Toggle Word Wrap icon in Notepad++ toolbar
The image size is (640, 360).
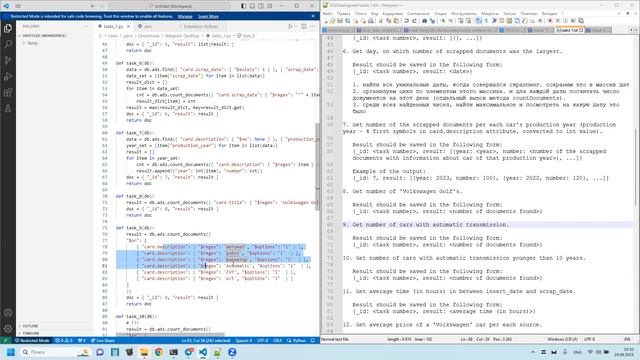[478, 20]
